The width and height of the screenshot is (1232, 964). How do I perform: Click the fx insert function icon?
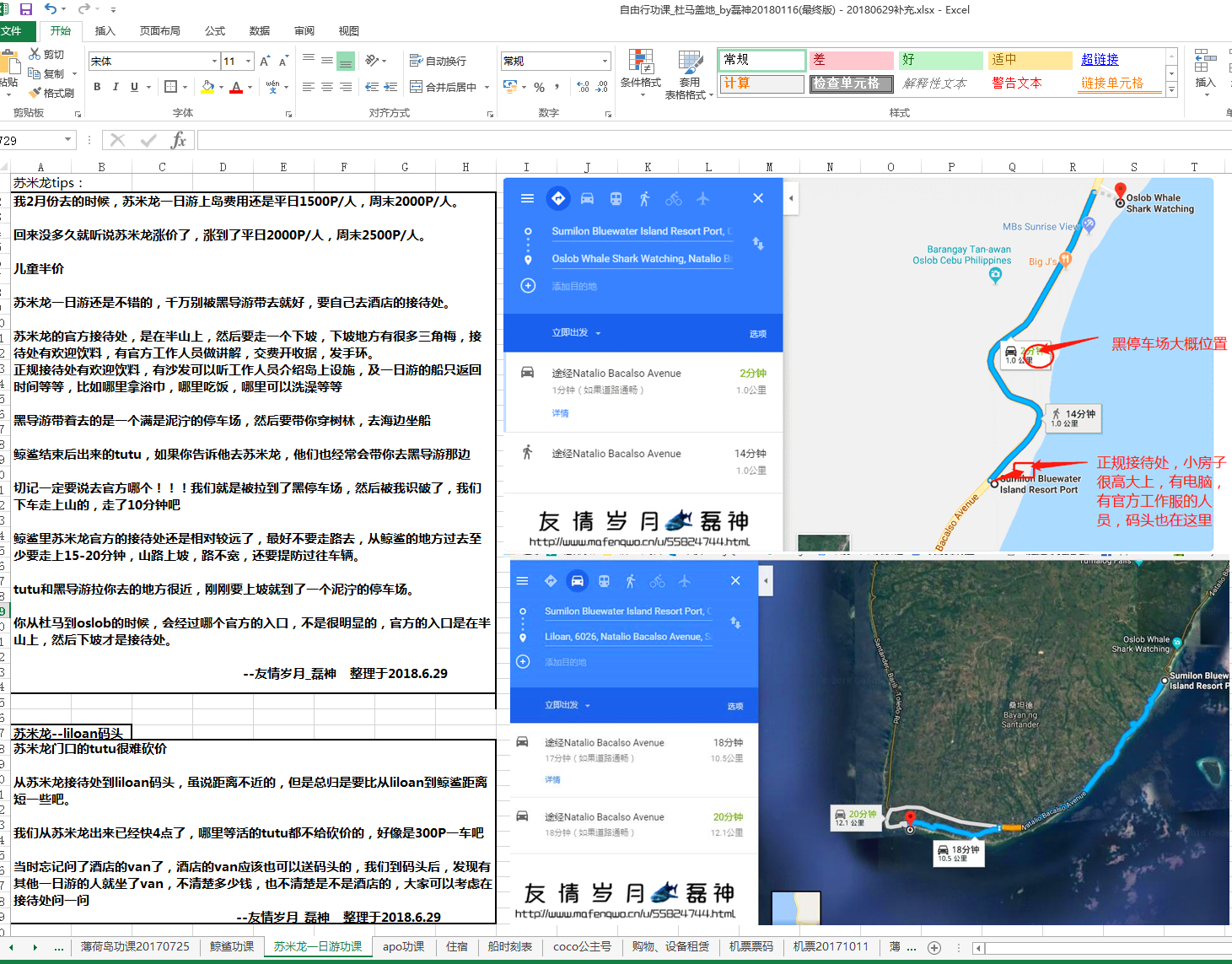click(x=178, y=140)
